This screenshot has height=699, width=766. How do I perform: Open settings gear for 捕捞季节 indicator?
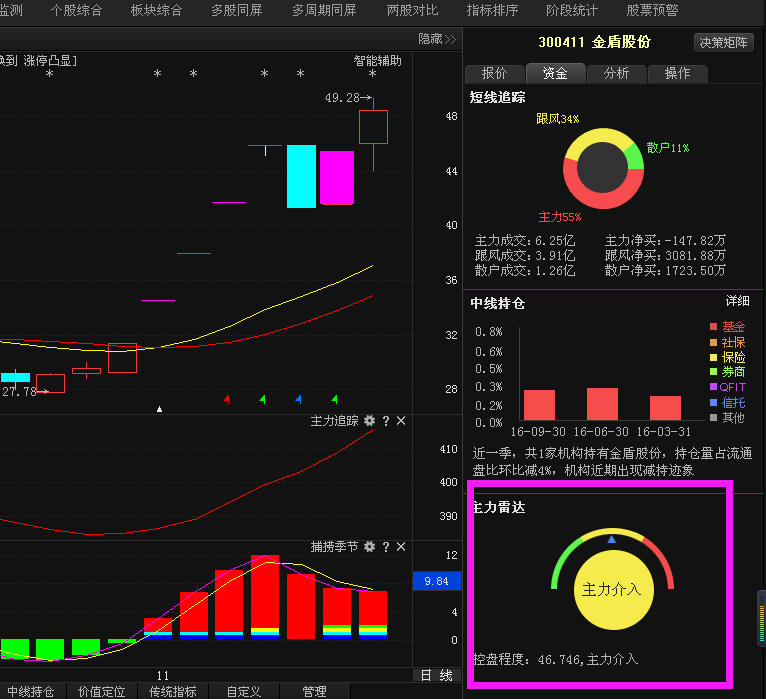click(x=369, y=547)
